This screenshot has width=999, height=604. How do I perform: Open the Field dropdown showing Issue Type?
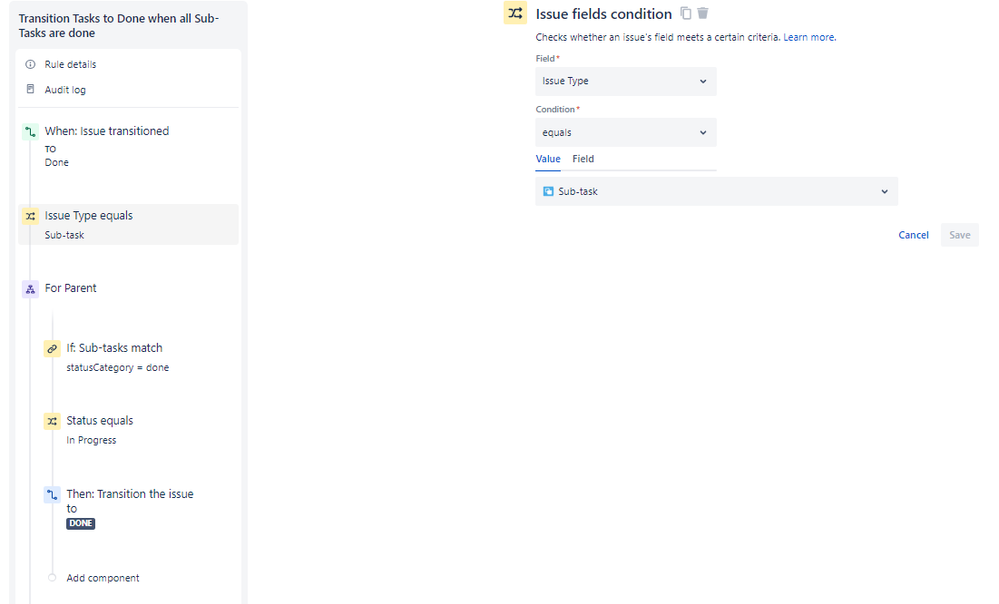(x=625, y=81)
